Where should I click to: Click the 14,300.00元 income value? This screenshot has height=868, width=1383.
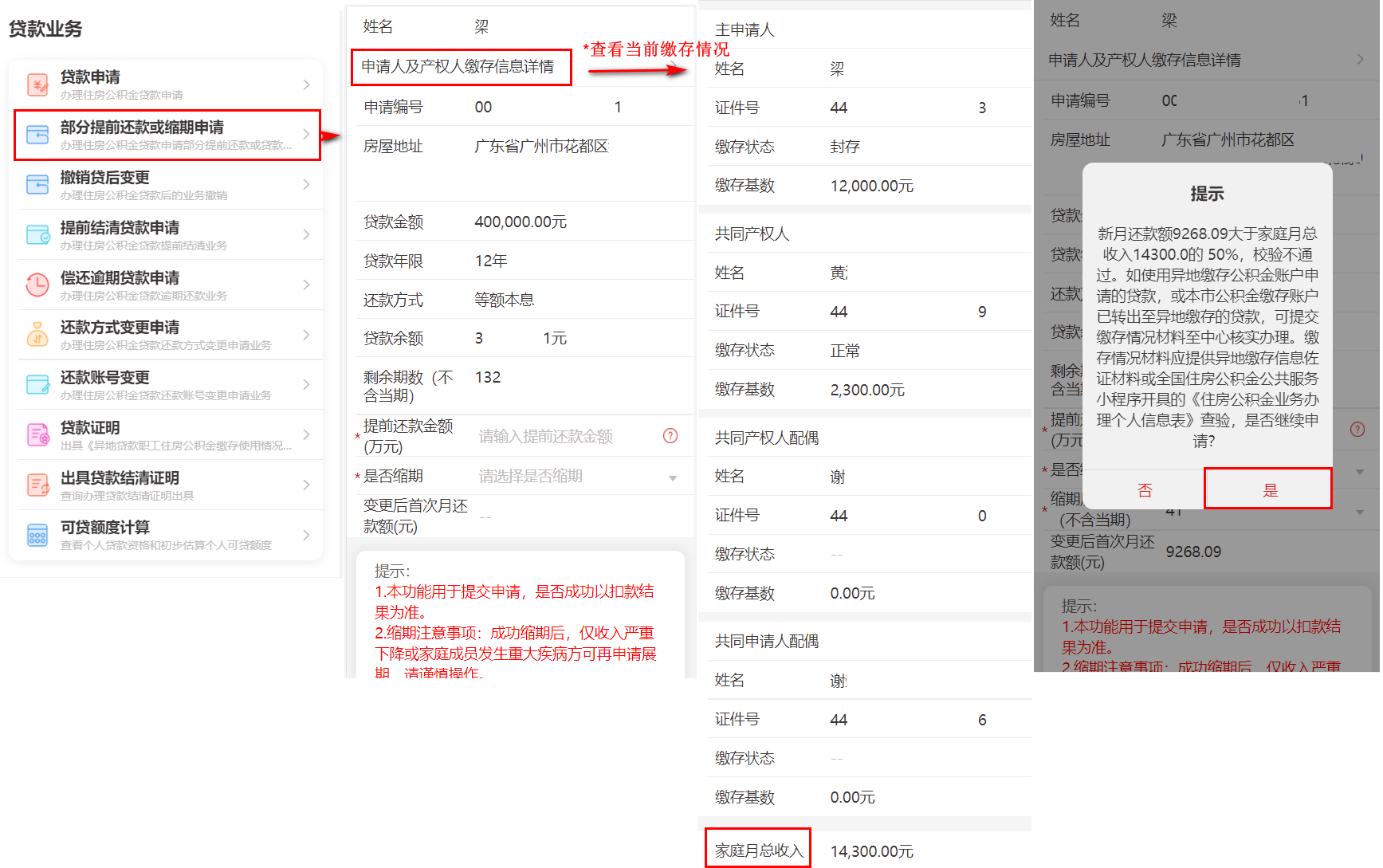[x=872, y=851]
